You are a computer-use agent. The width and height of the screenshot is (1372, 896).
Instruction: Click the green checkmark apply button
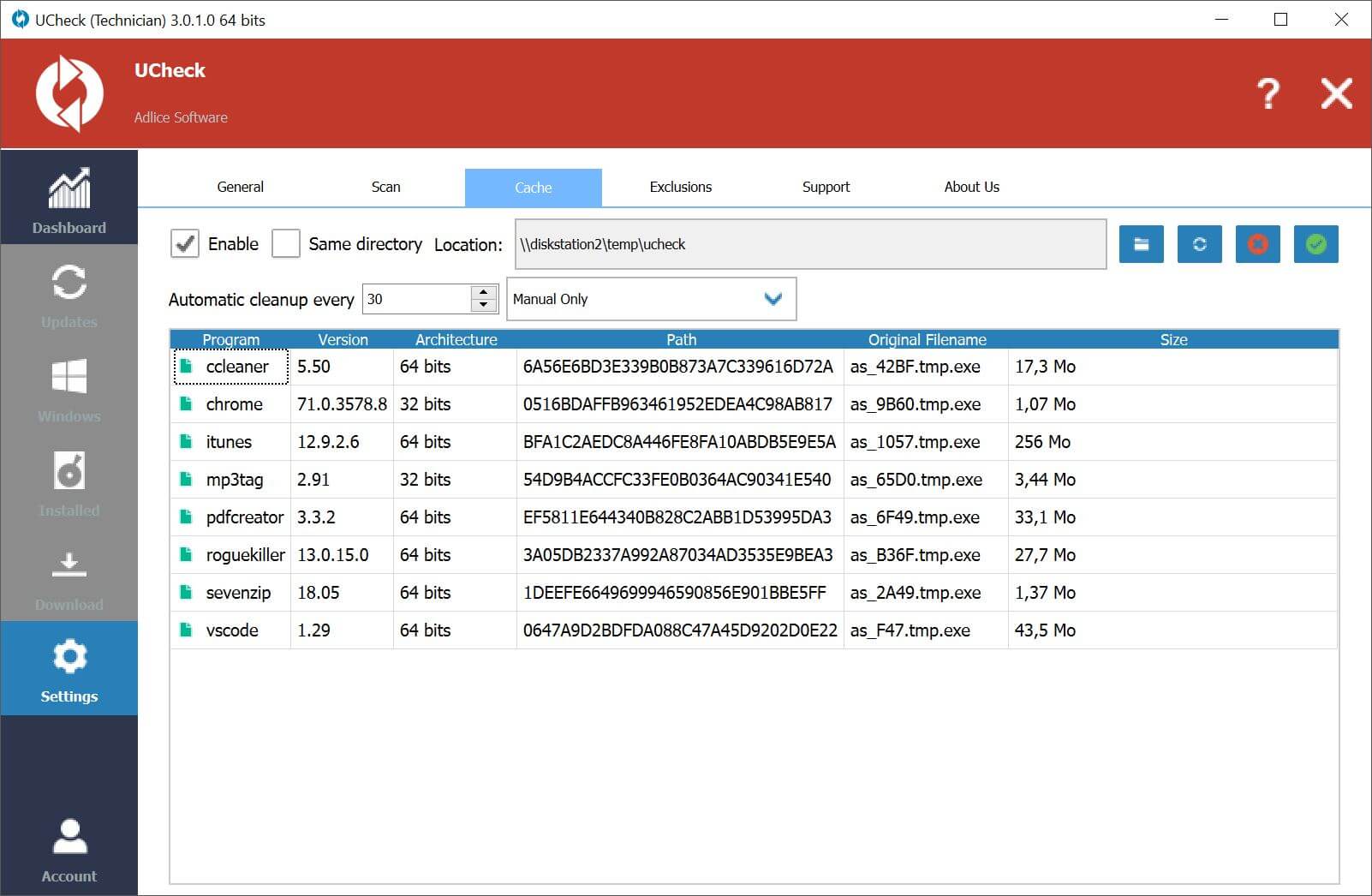[1315, 244]
